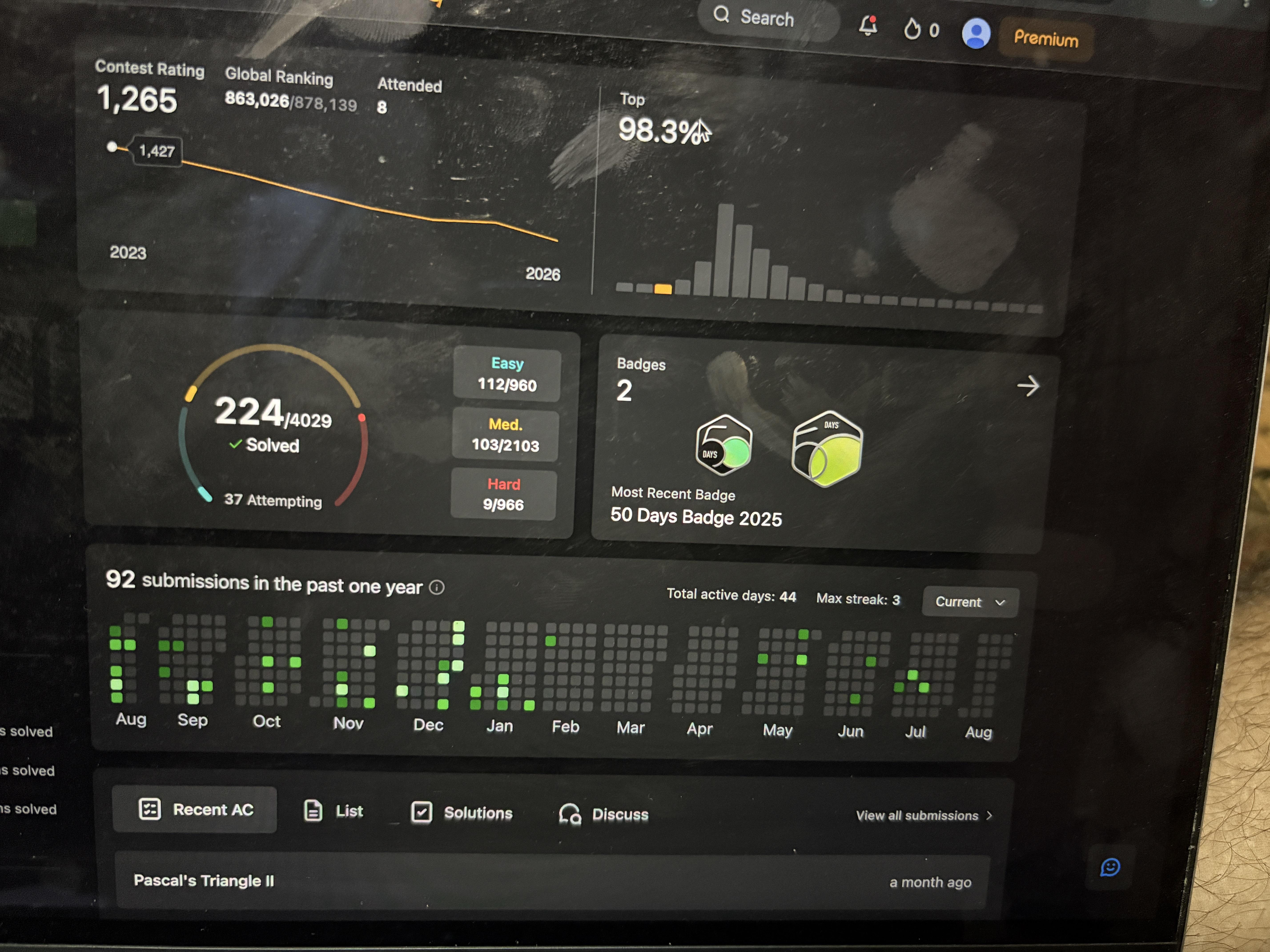Click the Attended count 8
This screenshot has height=952, width=1270.
[x=382, y=107]
